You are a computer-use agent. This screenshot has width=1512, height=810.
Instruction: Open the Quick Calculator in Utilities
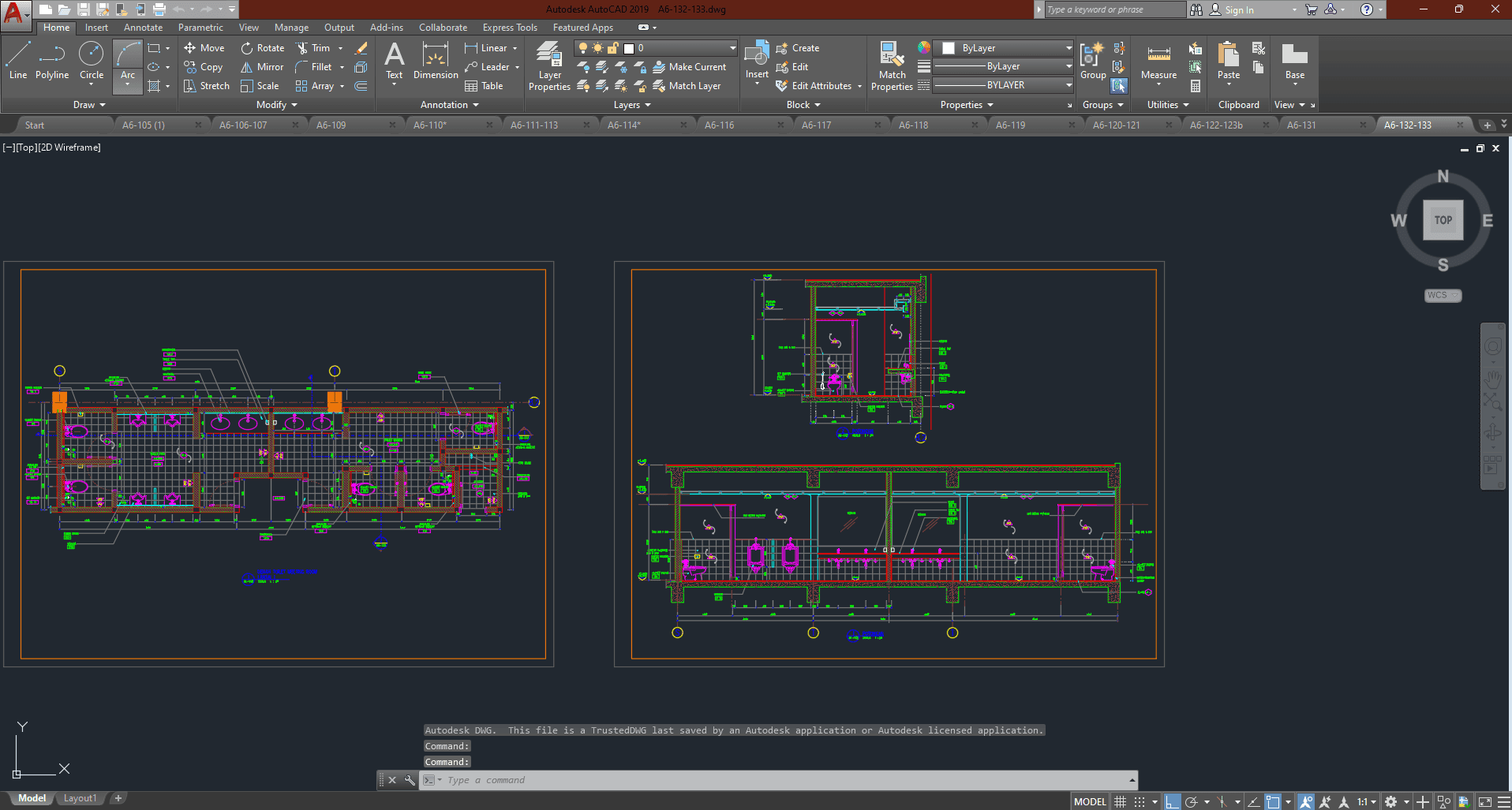coord(1196,86)
